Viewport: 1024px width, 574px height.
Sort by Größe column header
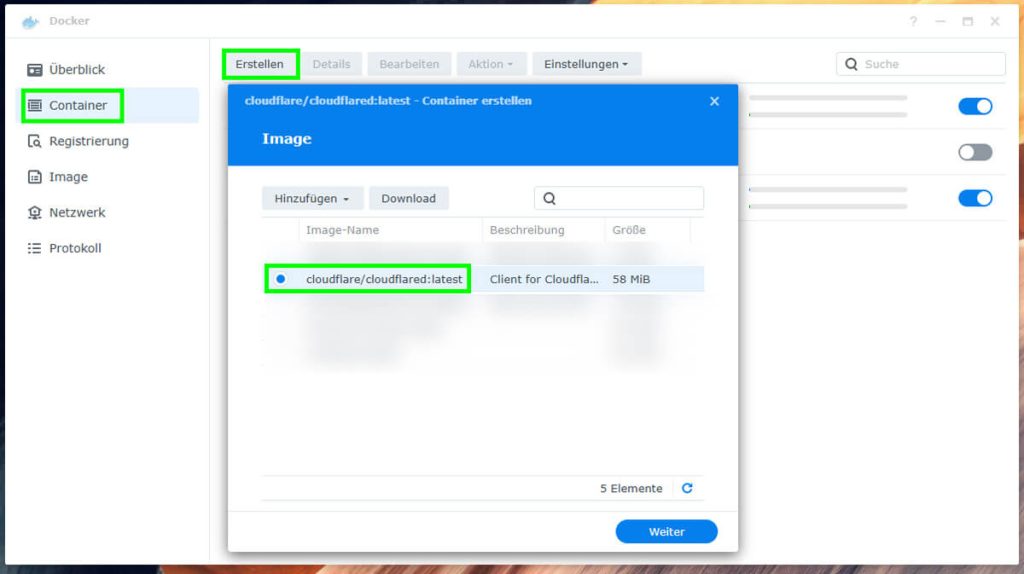[647, 230]
